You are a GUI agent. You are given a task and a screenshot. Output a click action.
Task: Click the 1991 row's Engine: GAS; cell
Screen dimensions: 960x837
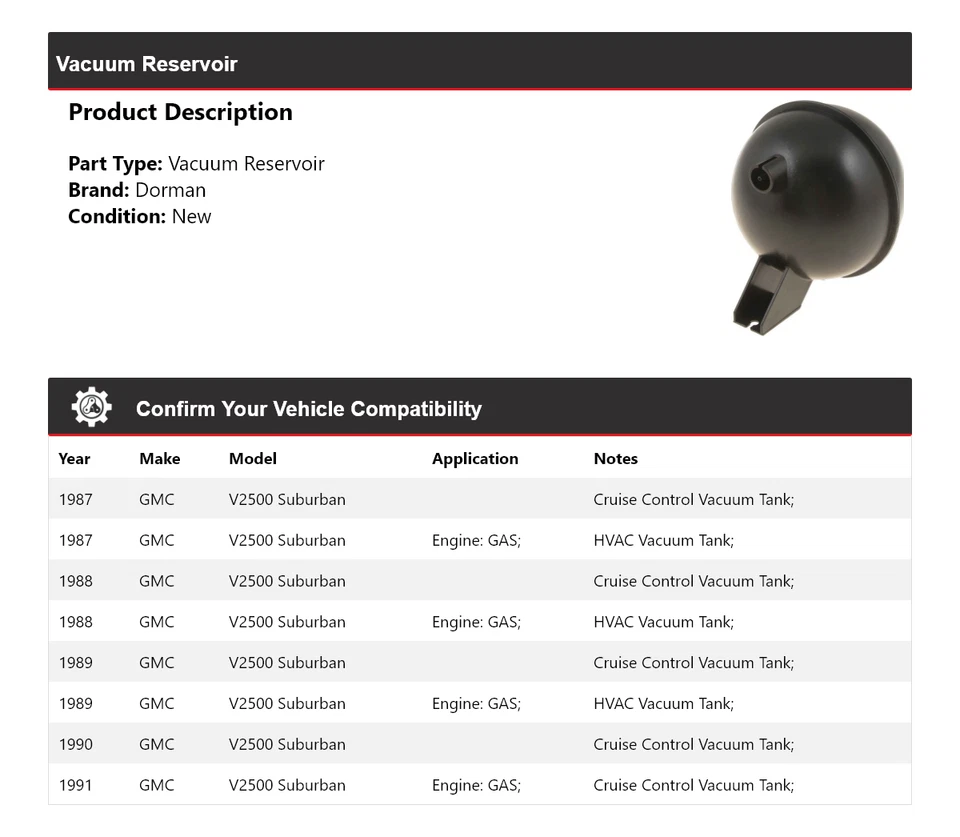click(x=476, y=785)
